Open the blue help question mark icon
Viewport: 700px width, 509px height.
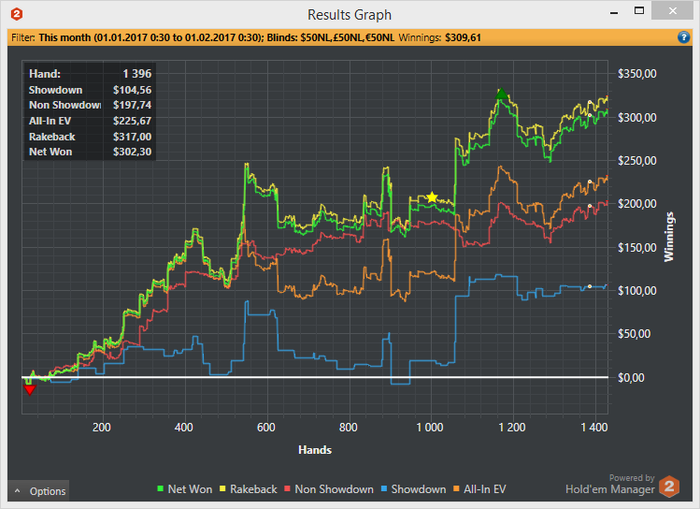pos(683,38)
